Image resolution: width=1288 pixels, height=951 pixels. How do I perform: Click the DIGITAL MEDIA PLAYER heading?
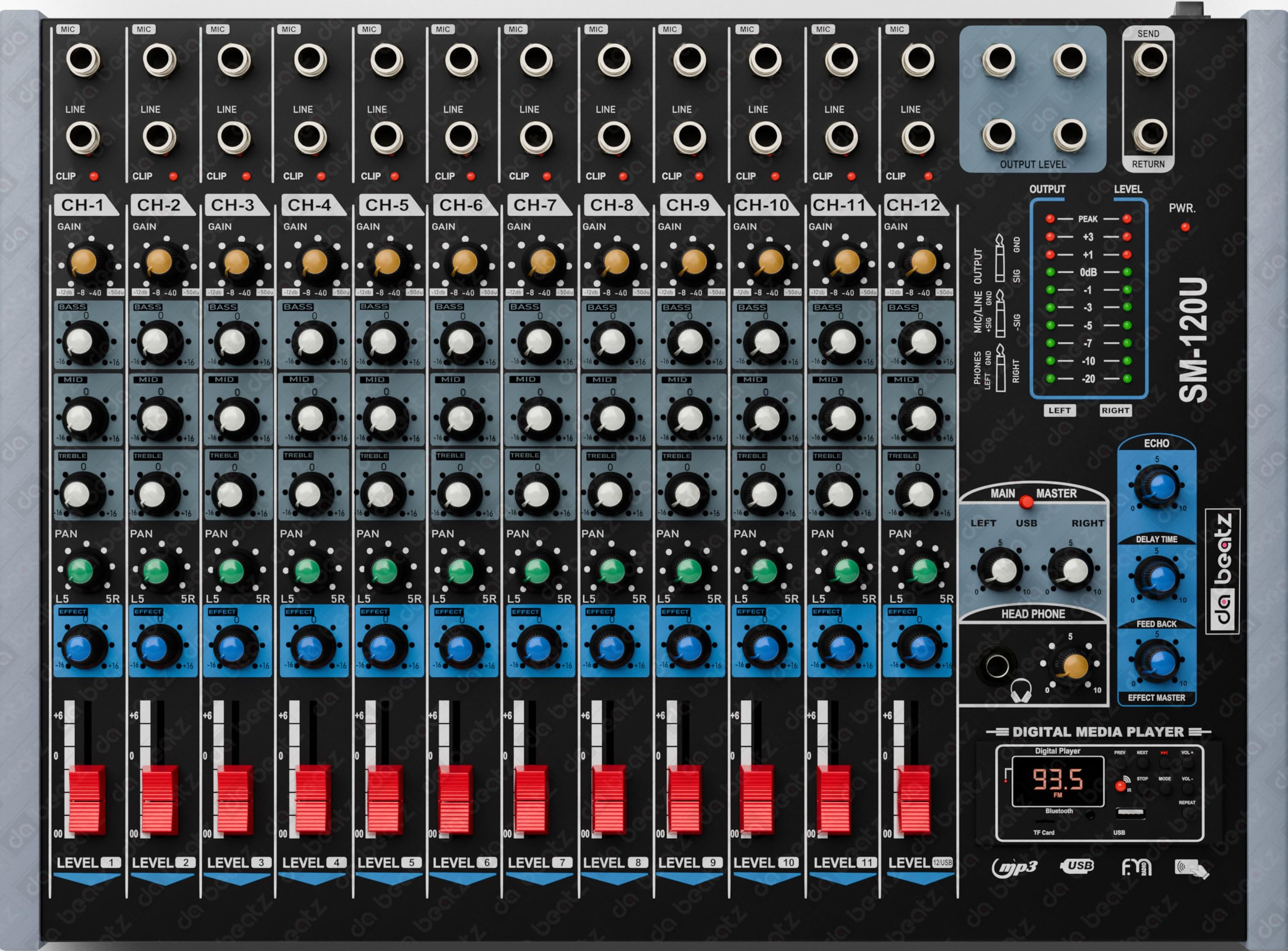[1098, 732]
